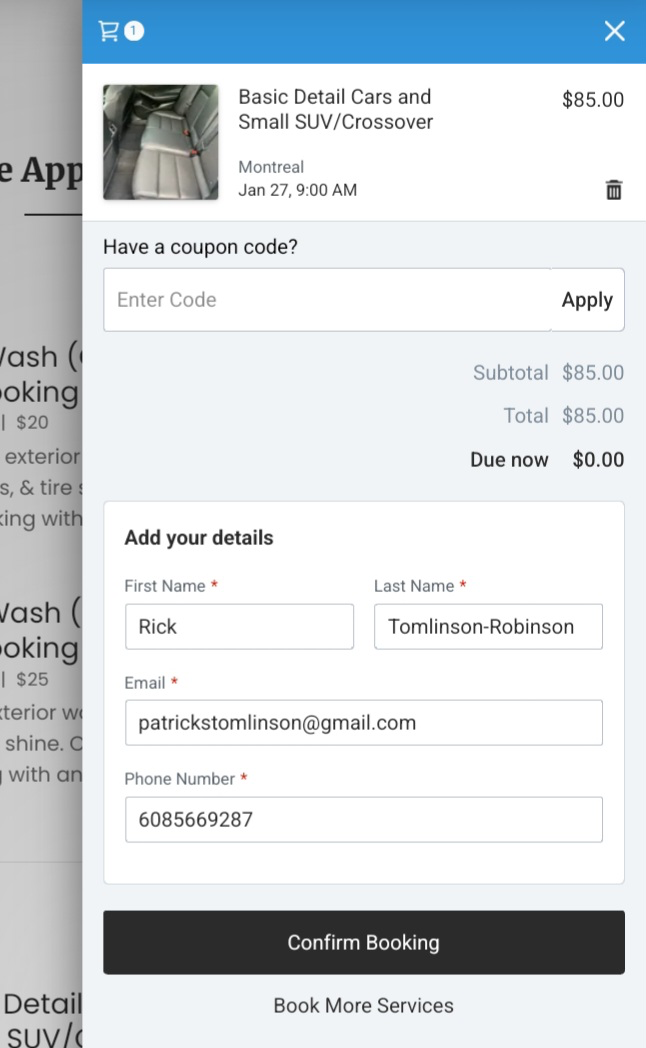Click the Montreal location label
This screenshot has height=1048, width=646.
271,166
